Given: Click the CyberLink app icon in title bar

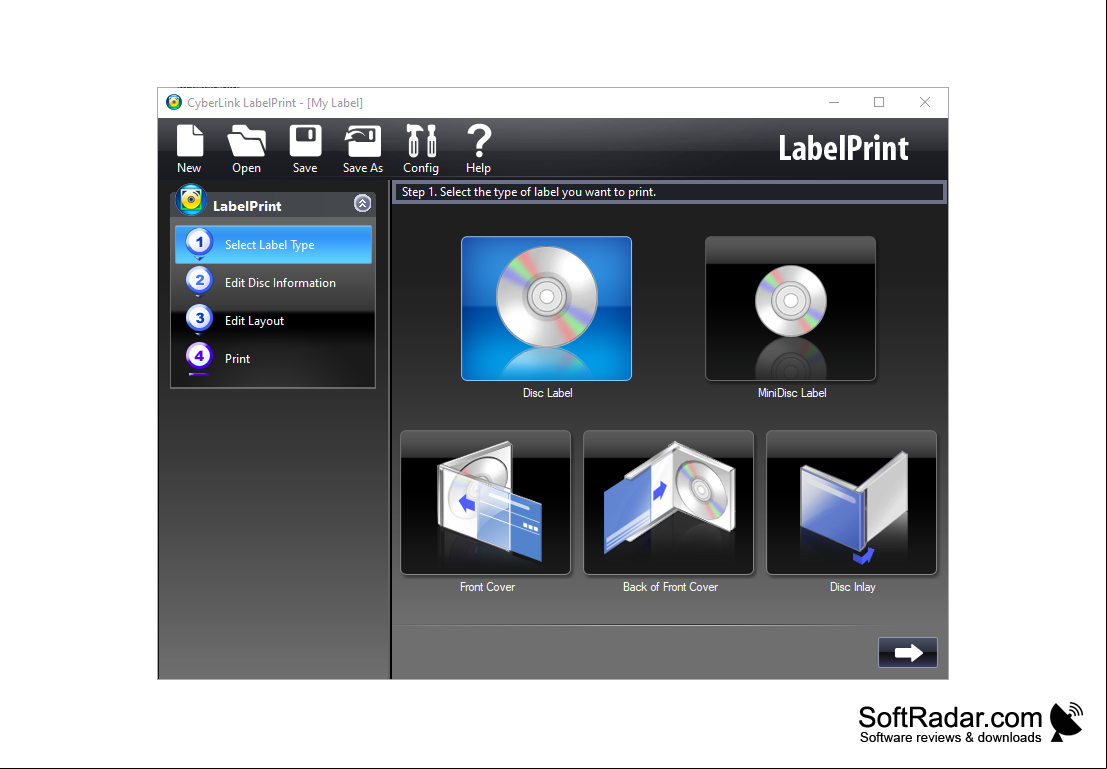Looking at the screenshot, I should point(174,102).
